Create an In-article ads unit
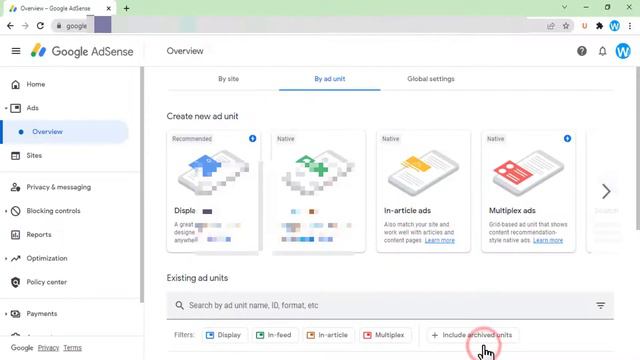 [x=423, y=191]
